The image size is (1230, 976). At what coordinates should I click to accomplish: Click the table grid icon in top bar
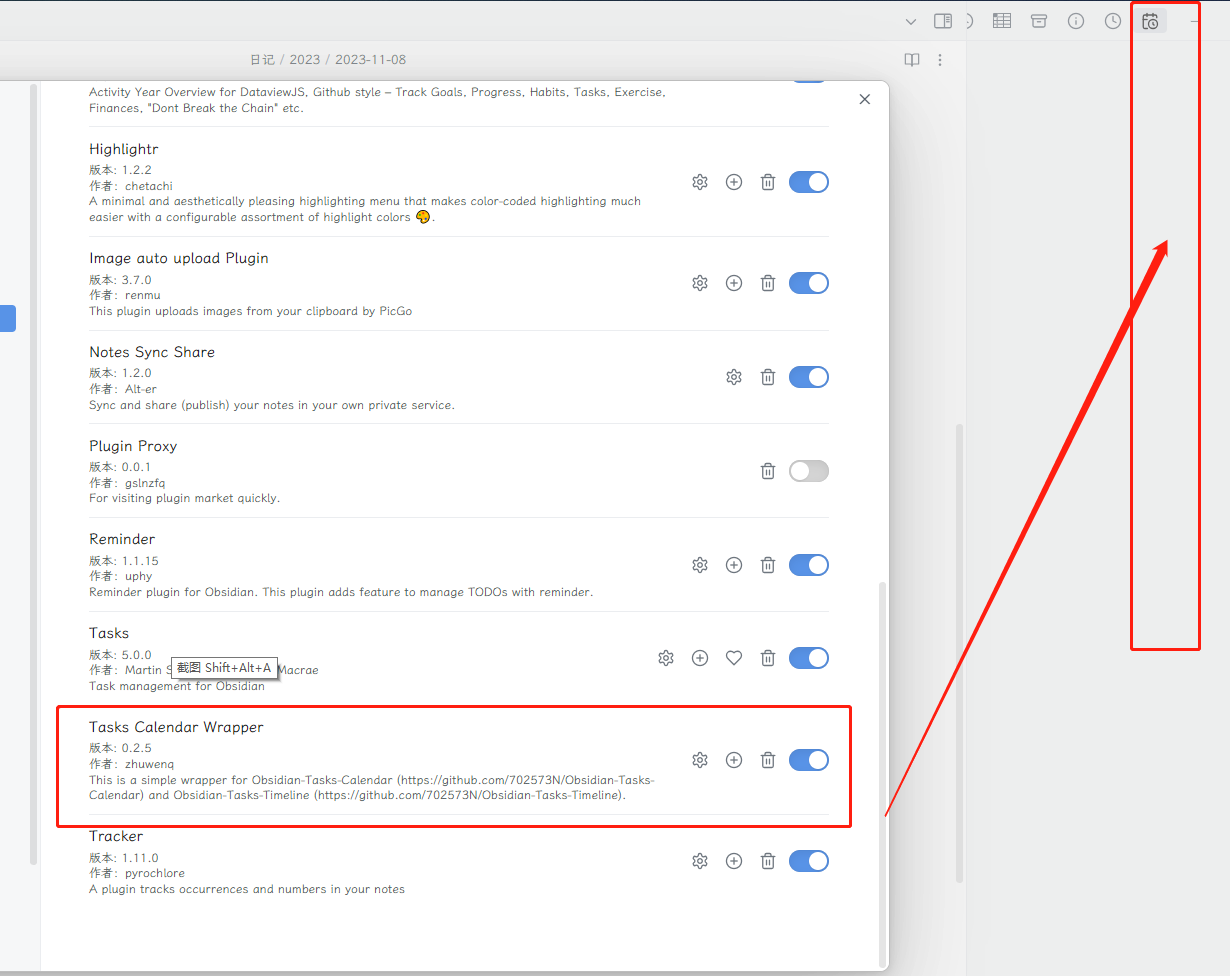[x=1002, y=21]
